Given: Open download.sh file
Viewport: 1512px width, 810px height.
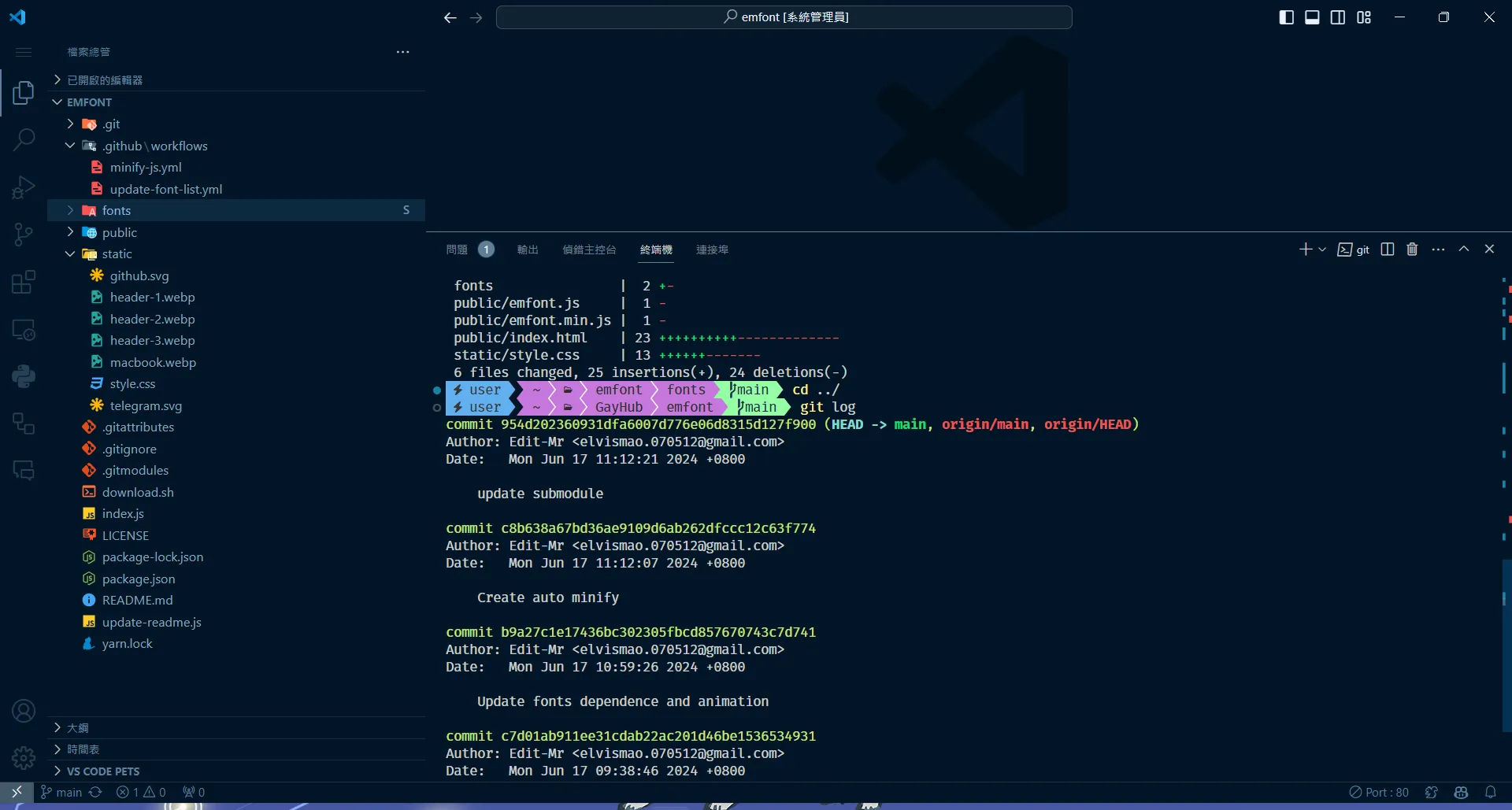Looking at the screenshot, I should pyautogui.click(x=236, y=492).
